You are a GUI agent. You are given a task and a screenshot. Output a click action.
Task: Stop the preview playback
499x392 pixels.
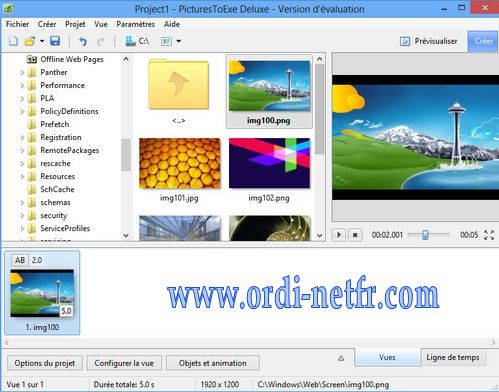[355, 235]
